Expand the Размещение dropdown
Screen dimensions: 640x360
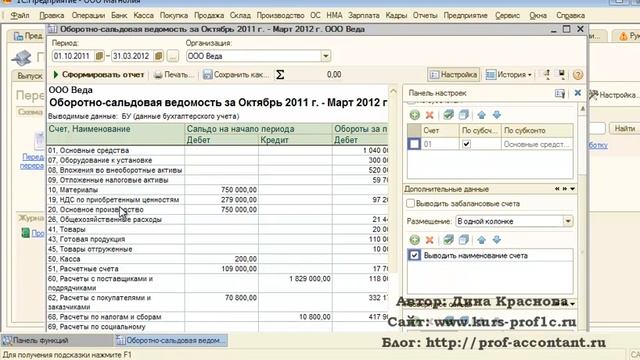[x=568, y=221]
